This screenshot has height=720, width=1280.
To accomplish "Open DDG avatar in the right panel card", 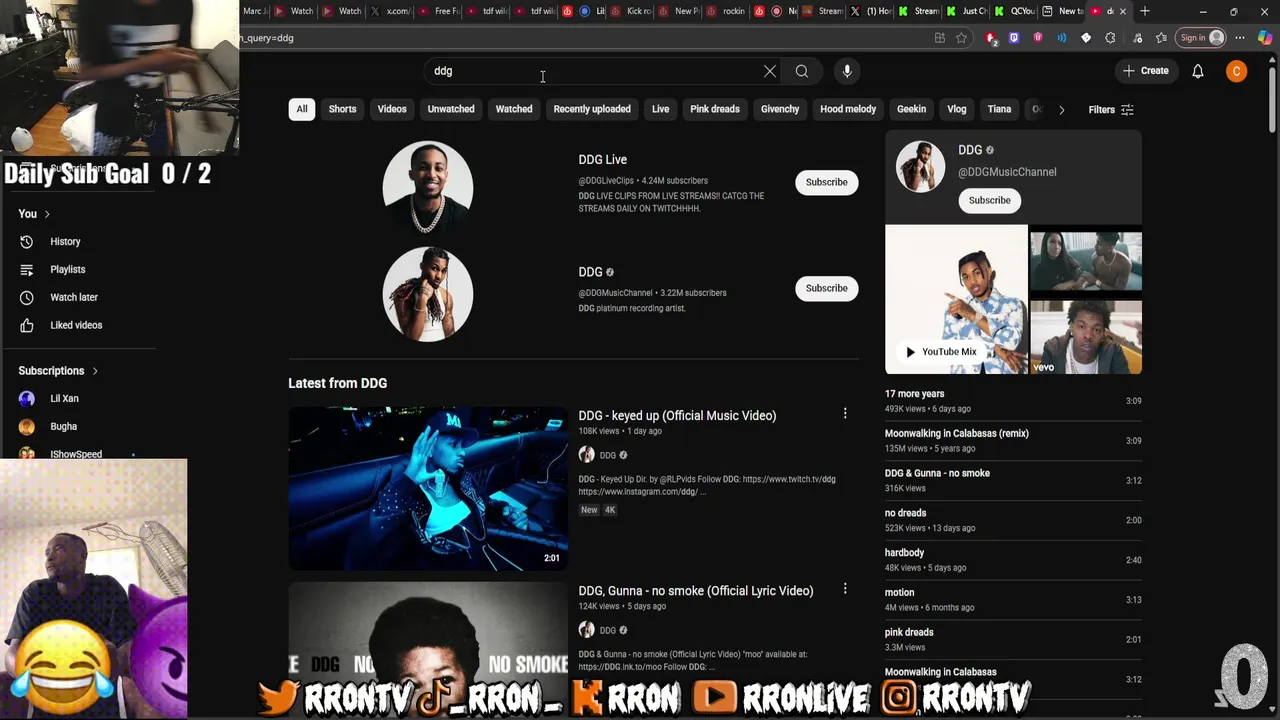I will tap(920, 166).
